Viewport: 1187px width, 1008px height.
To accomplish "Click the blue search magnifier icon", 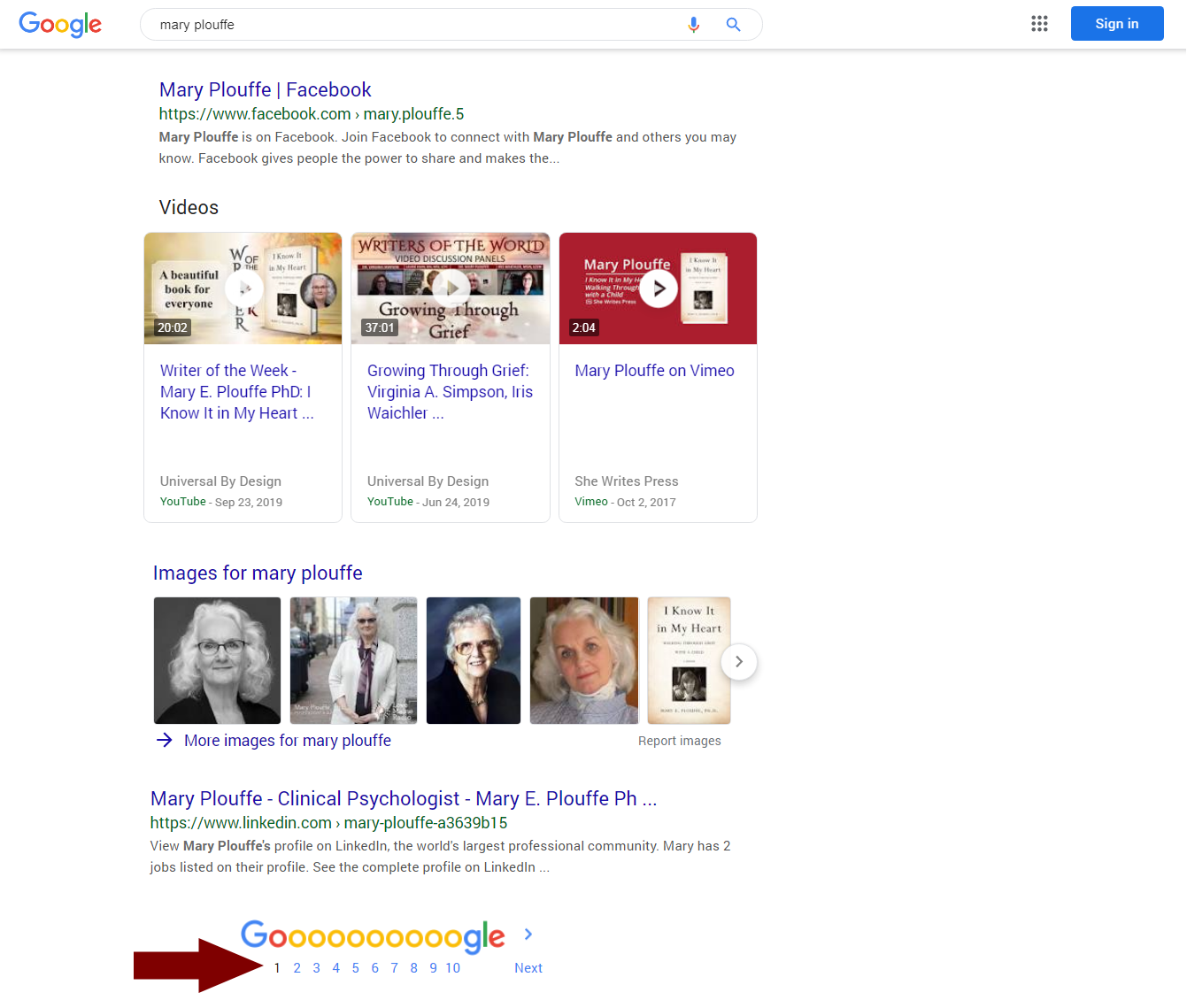I will tap(733, 25).
